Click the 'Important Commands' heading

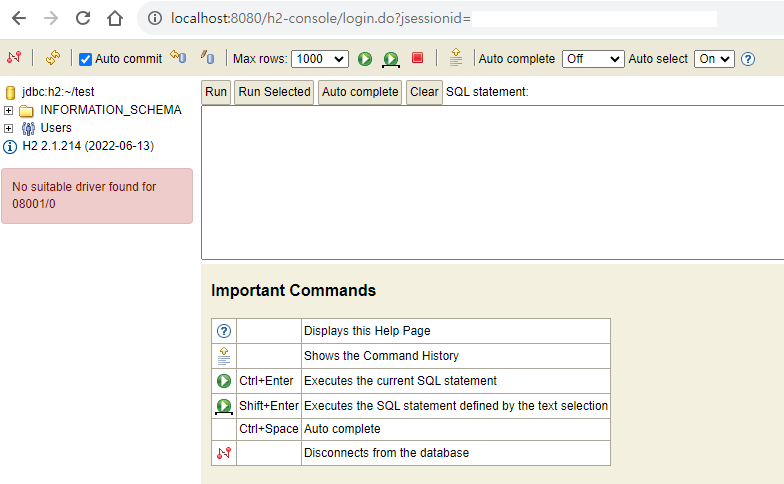coord(294,290)
